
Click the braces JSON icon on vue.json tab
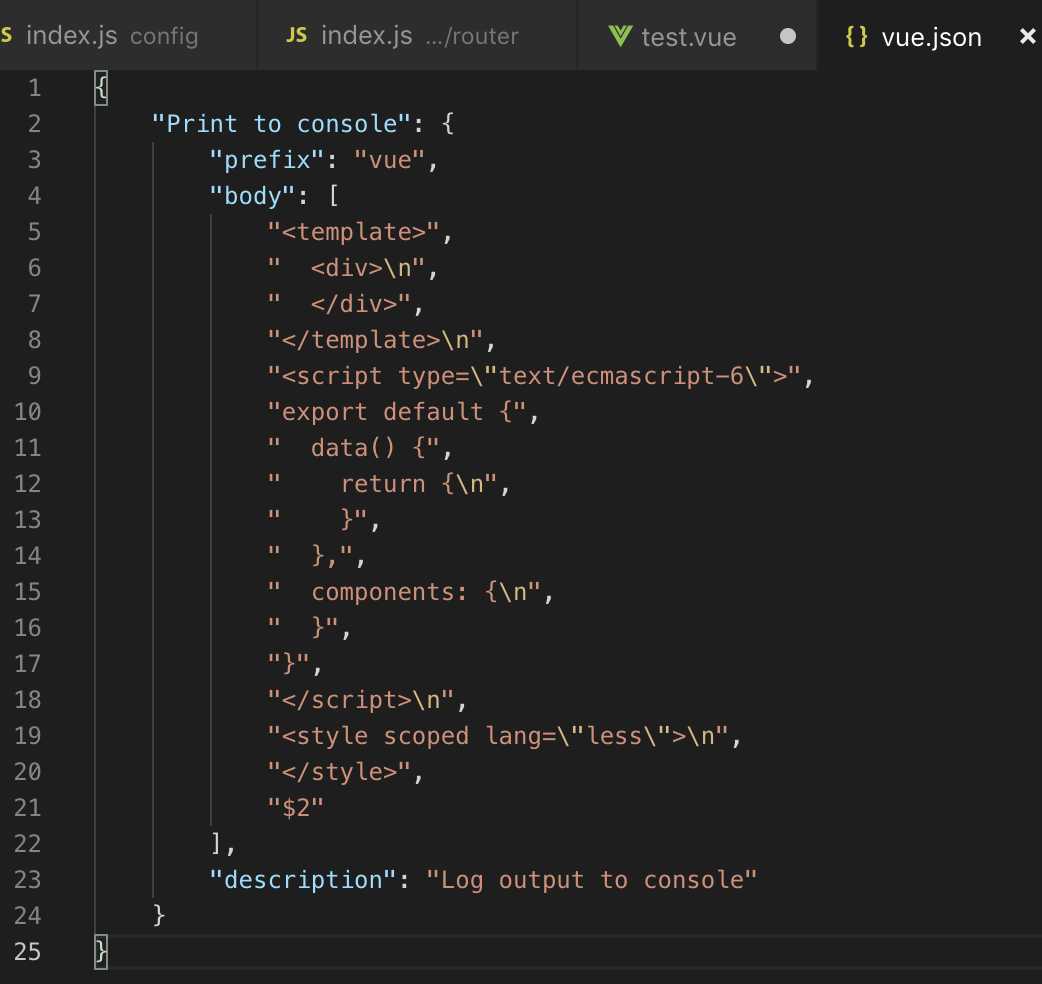[x=857, y=36]
